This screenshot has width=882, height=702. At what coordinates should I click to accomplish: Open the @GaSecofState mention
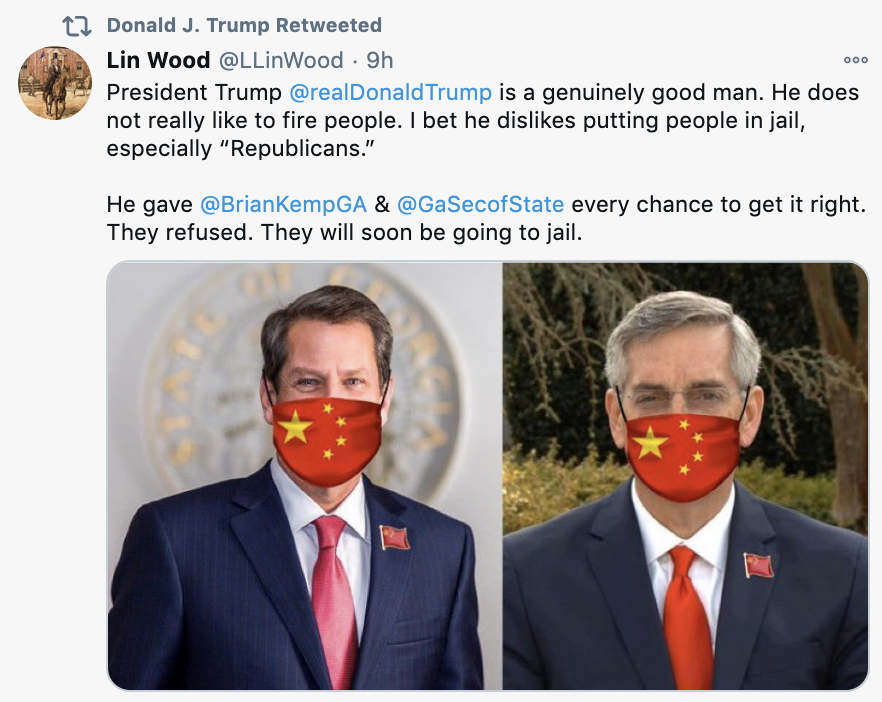(480, 204)
